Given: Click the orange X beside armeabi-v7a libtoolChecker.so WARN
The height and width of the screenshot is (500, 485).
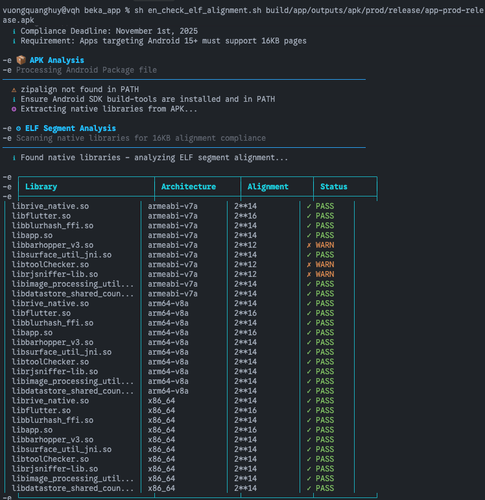Looking at the screenshot, I should pos(309,265).
